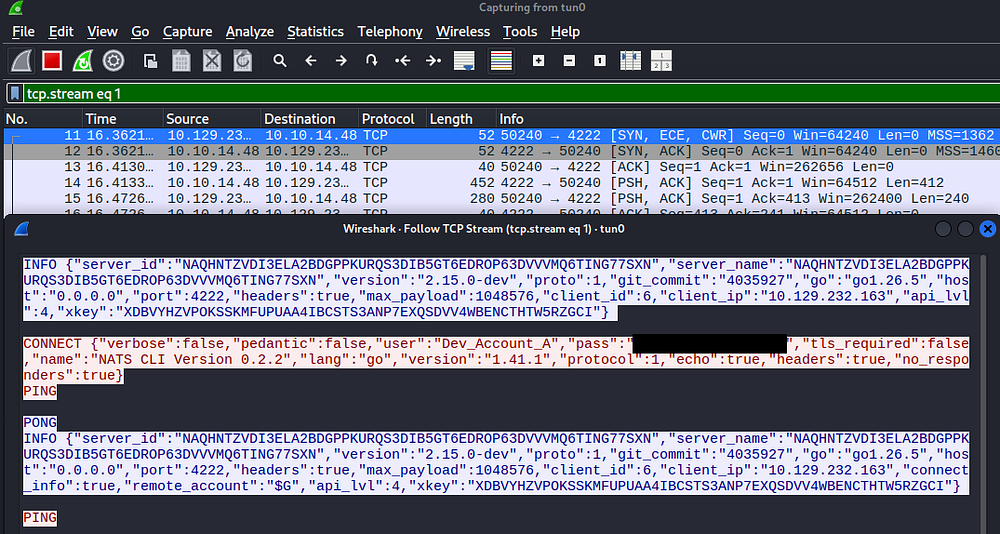Open capture options gear icon
1000x534 pixels.
114,61
